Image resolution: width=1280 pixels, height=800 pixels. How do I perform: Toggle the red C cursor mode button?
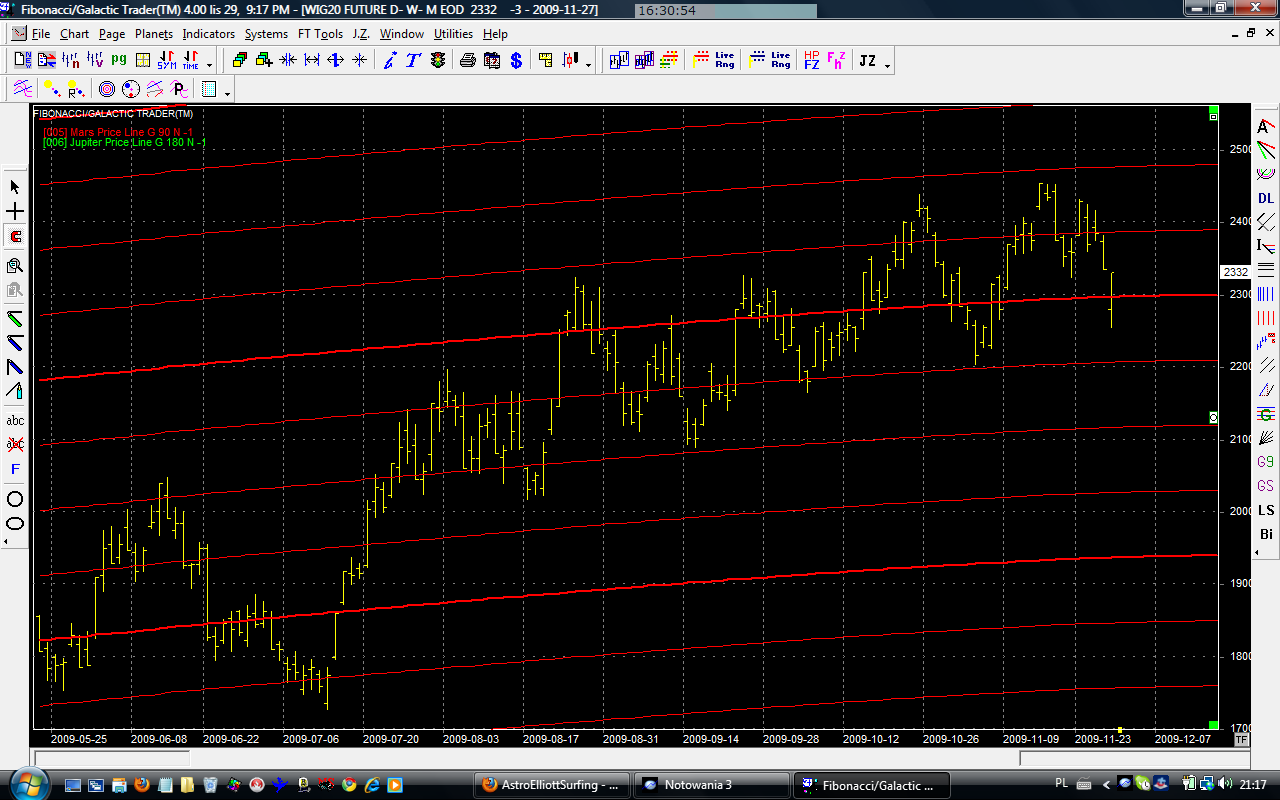click(15, 237)
